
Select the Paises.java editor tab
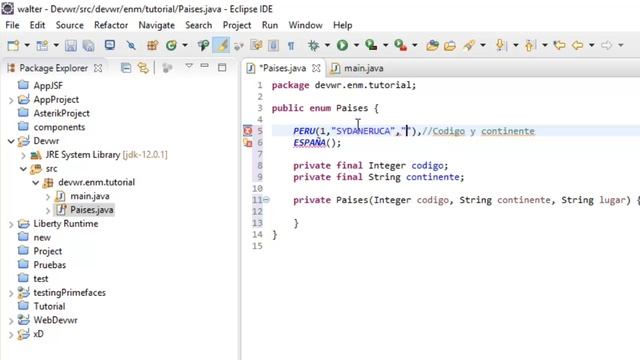click(282, 68)
